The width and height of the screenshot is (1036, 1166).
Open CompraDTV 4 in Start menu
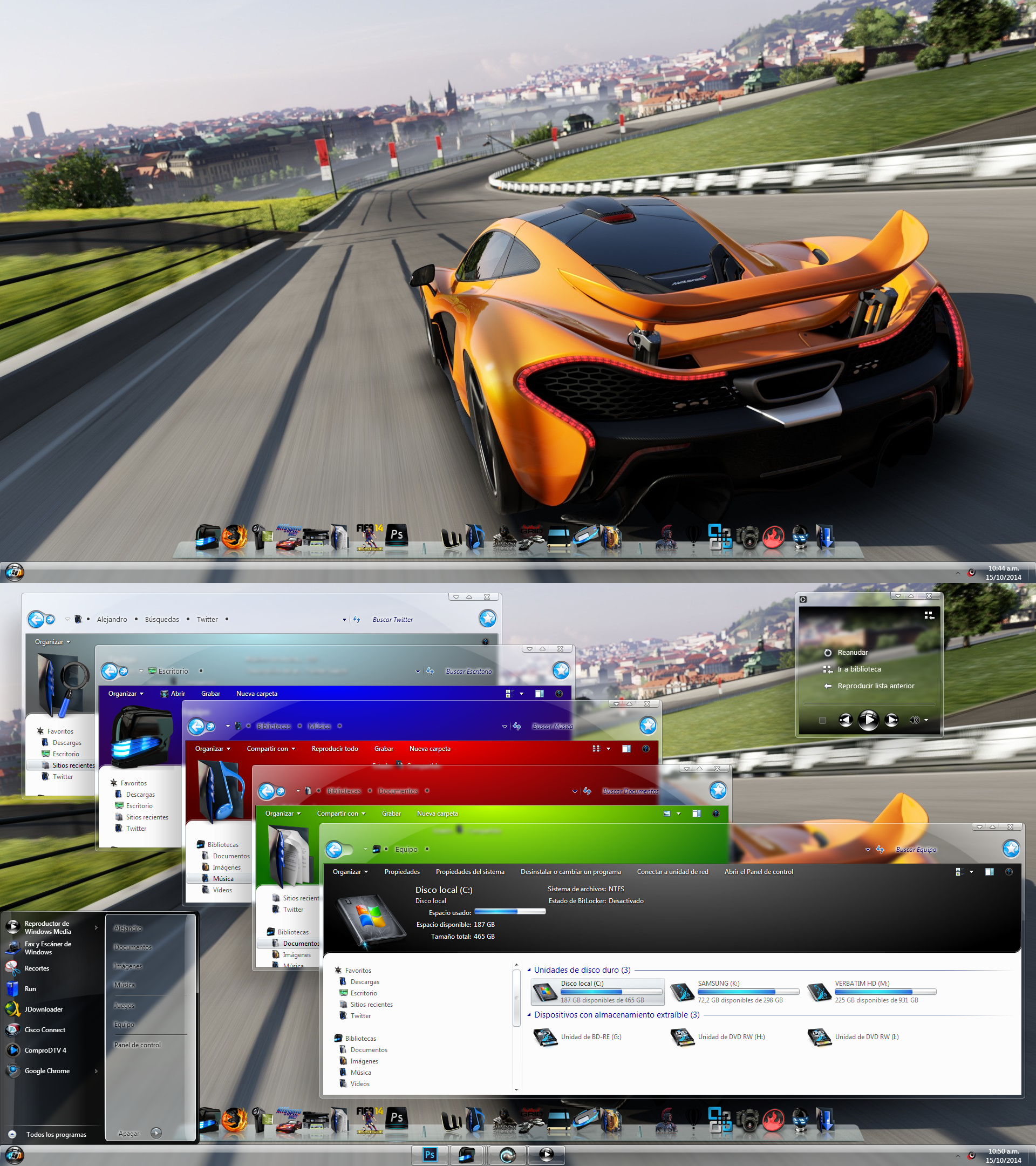tap(46, 1050)
